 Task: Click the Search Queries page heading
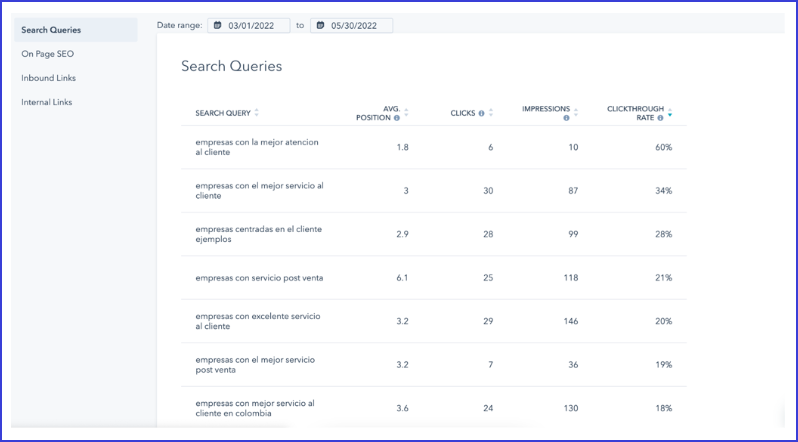pyautogui.click(x=232, y=66)
